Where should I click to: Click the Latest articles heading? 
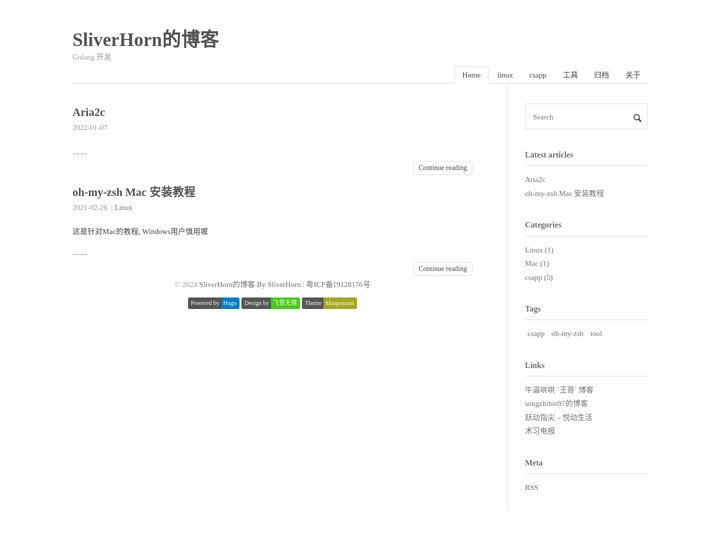coord(549,155)
